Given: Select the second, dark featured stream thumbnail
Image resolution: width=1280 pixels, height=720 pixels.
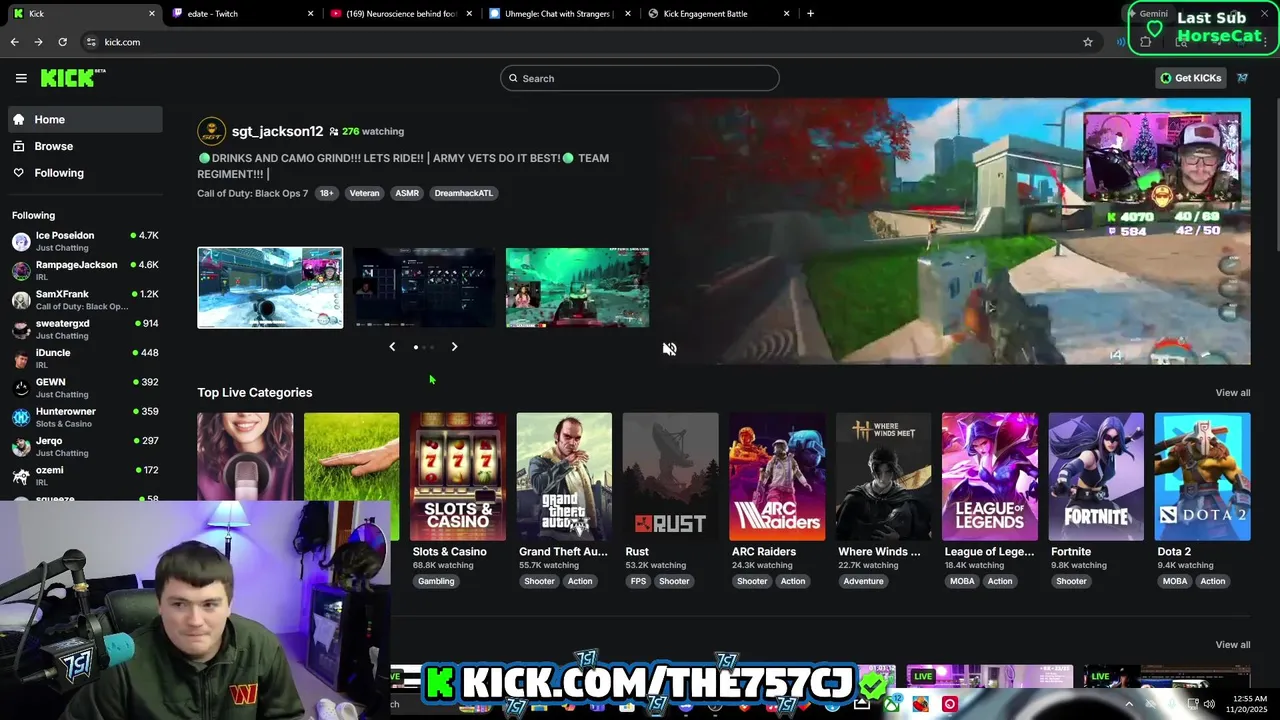Looking at the screenshot, I should [424, 288].
